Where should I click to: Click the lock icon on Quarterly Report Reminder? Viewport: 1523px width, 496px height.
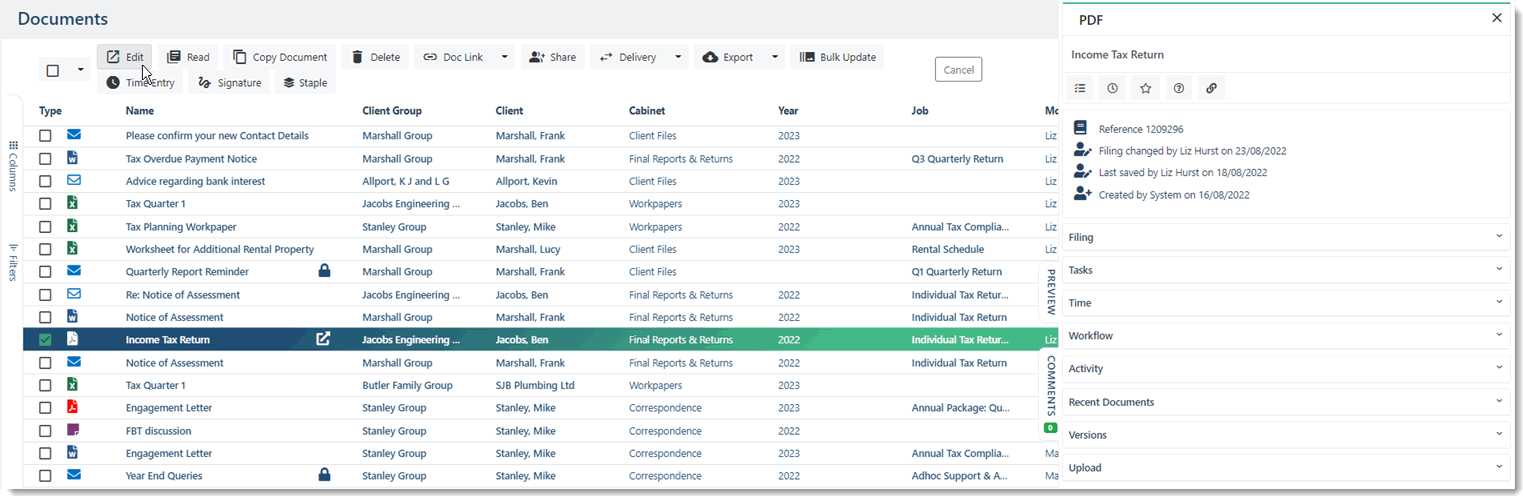[324, 271]
